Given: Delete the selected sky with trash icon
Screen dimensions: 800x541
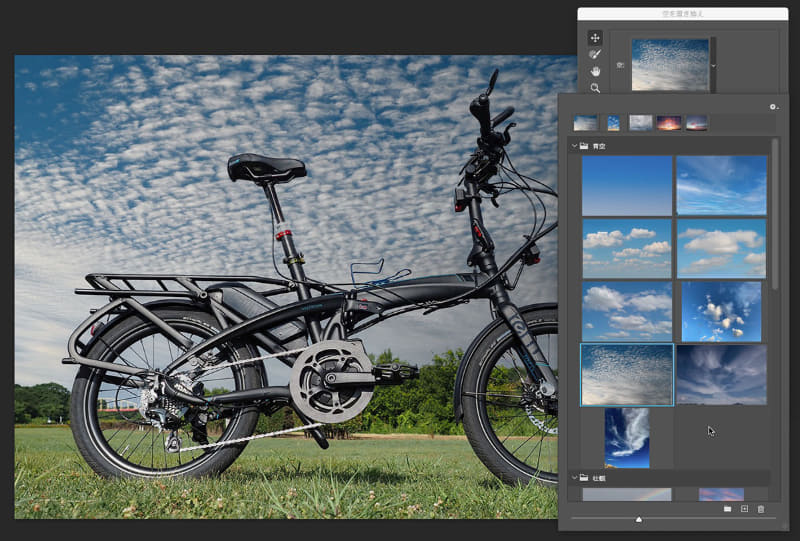Looking at the screenshot, I should tap(761, 509).
